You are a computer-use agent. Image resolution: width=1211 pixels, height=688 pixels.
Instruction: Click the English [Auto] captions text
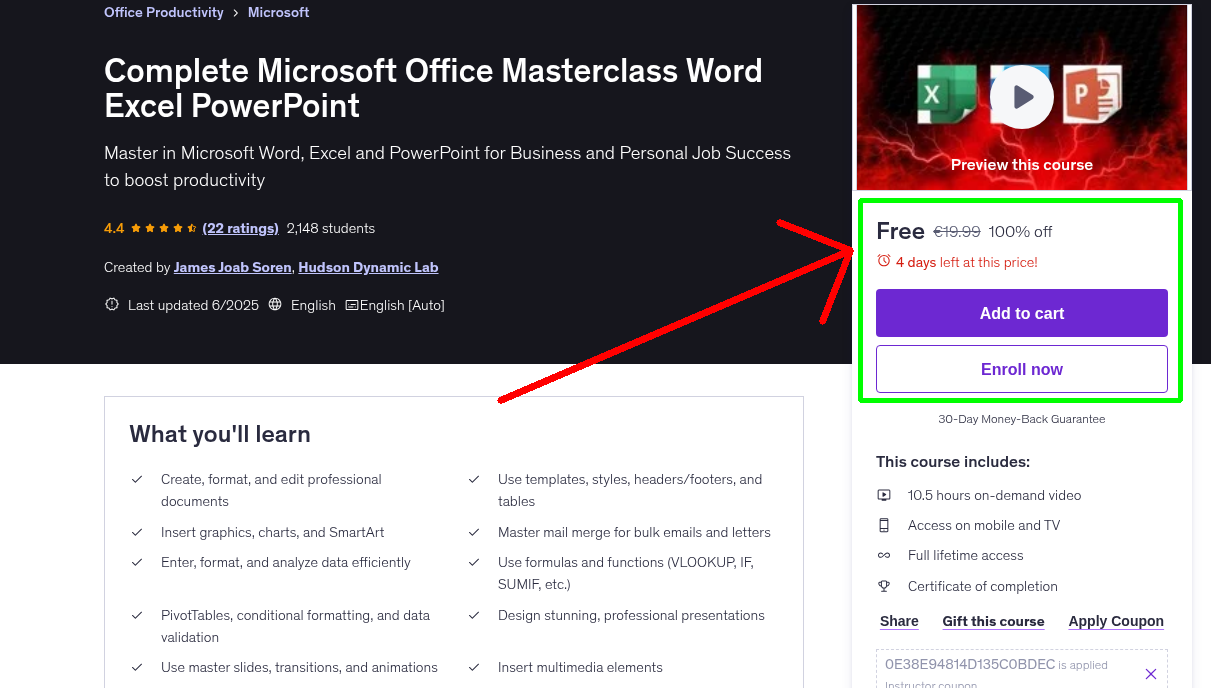click(x=402, y=305)
